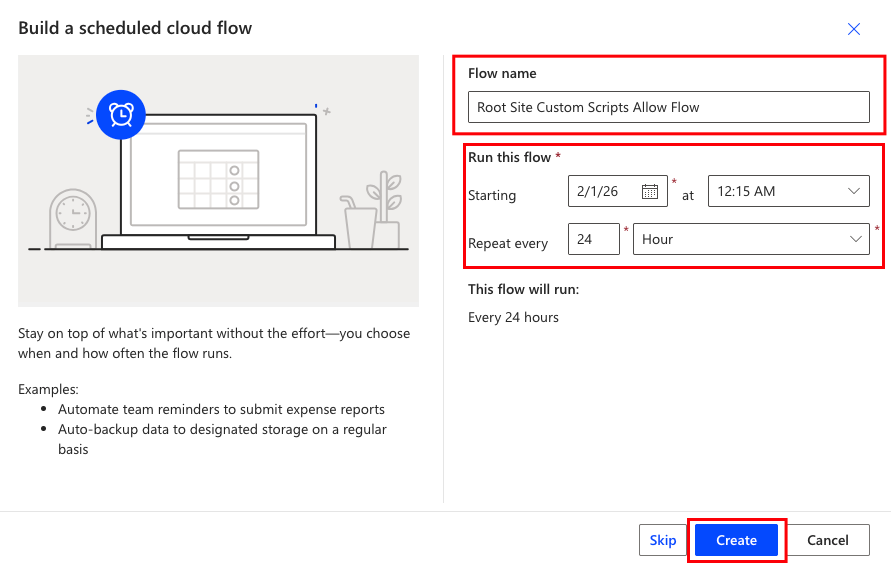The width and height of the screenshot is (891, 563).
Task: Open the Hour frequency dropdown
Action: coord(740,239)
